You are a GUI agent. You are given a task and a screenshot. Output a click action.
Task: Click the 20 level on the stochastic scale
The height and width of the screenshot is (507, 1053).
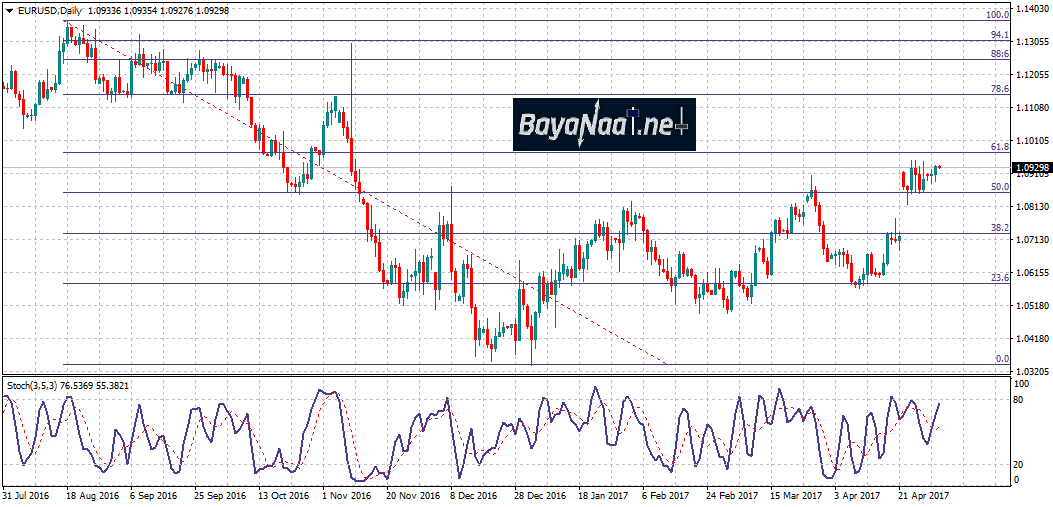1021,464
